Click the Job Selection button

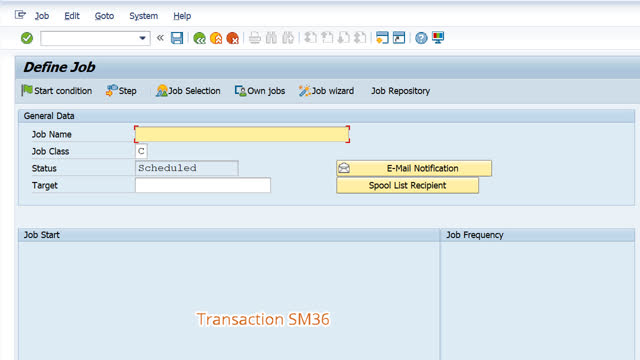(188, 91)
